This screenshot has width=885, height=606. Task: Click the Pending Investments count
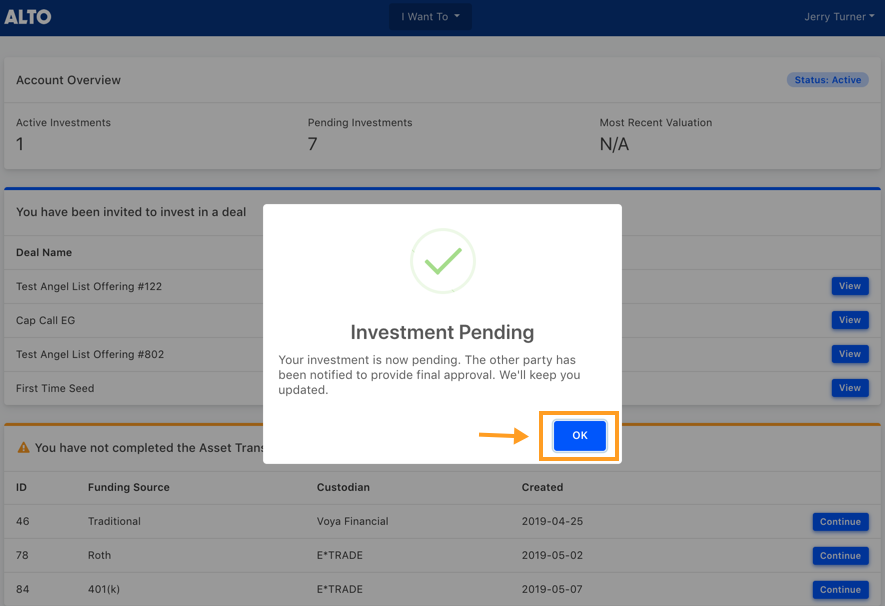pos(312,144)
